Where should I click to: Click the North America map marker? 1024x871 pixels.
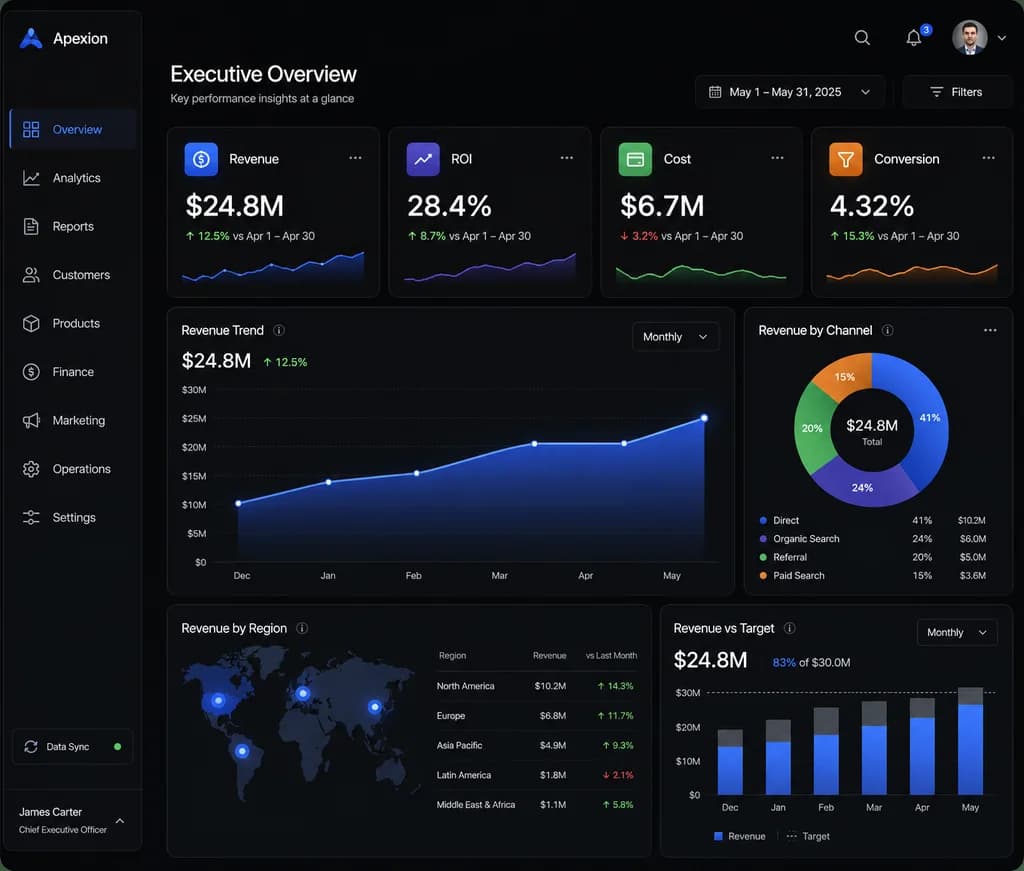click(218, 701)
